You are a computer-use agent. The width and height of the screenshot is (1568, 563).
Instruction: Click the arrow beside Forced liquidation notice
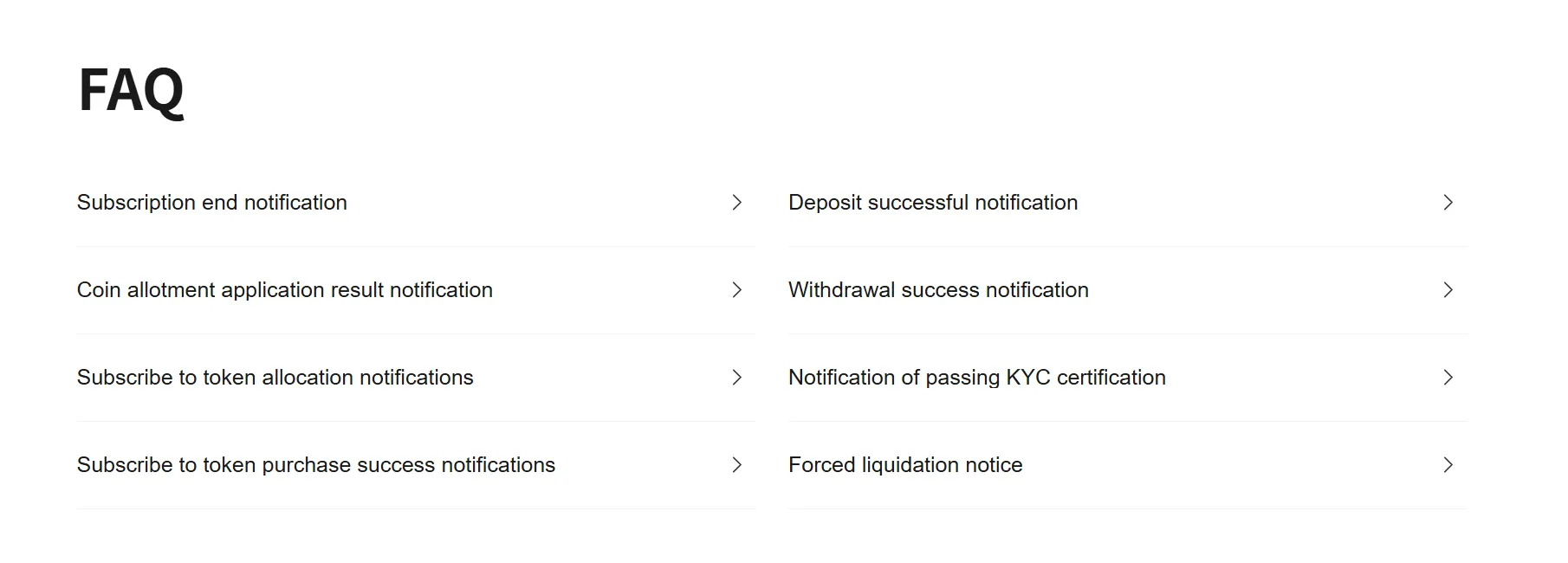click(1448, 465)
